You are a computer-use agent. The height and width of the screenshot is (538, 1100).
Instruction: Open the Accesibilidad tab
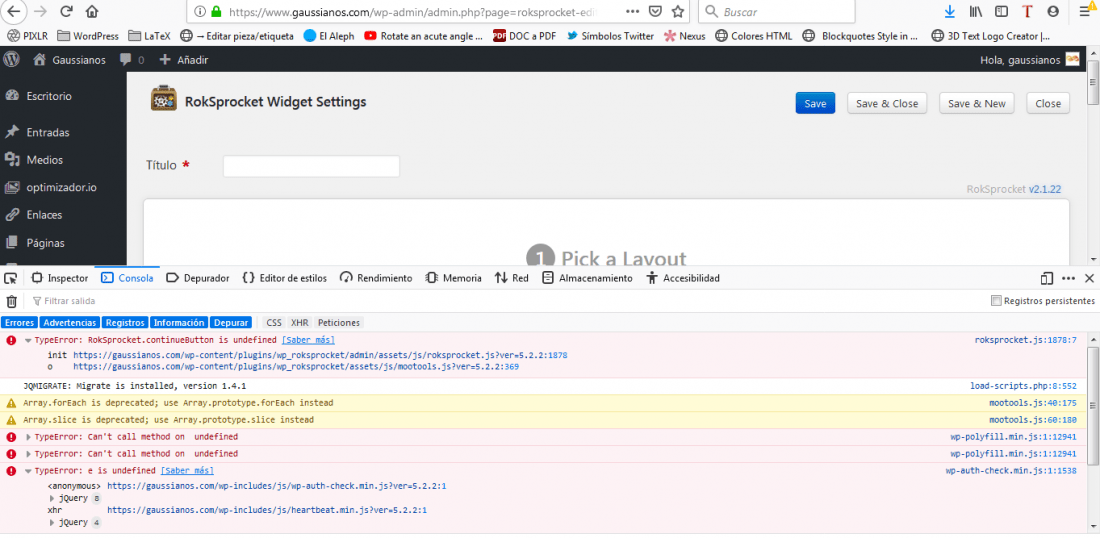point(683,278)
